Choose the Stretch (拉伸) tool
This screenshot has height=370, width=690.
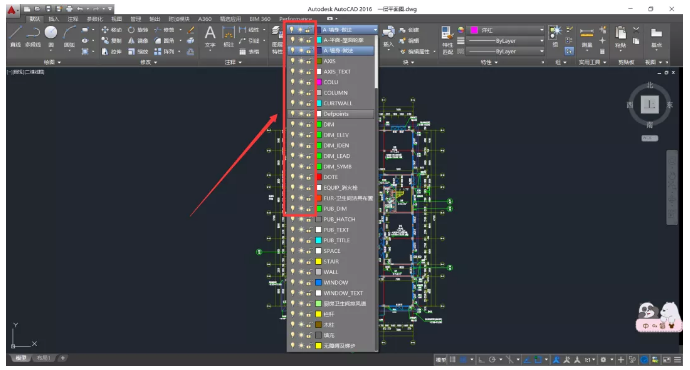tap(111, 51)
